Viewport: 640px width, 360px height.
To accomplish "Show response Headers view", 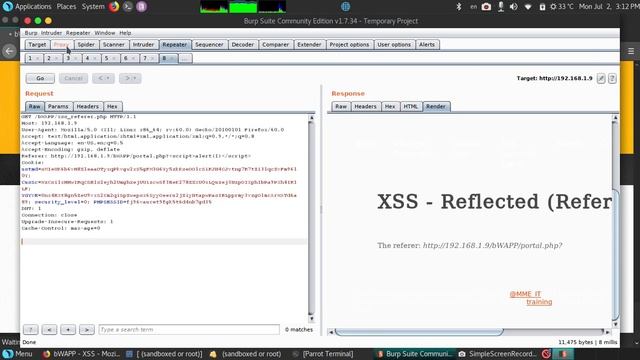I will [365, 107].
